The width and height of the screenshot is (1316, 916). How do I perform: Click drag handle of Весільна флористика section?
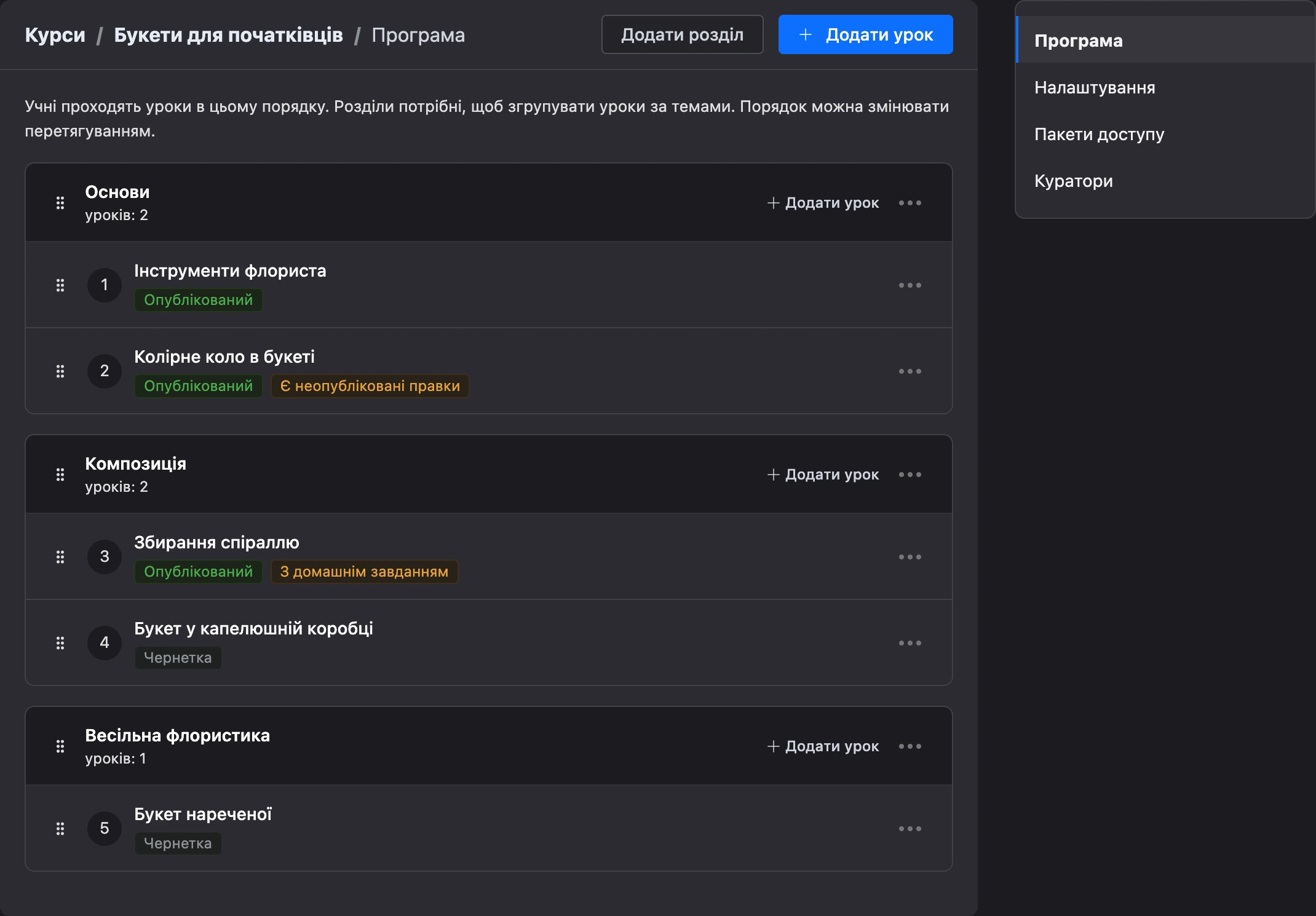tap(60, 746)
